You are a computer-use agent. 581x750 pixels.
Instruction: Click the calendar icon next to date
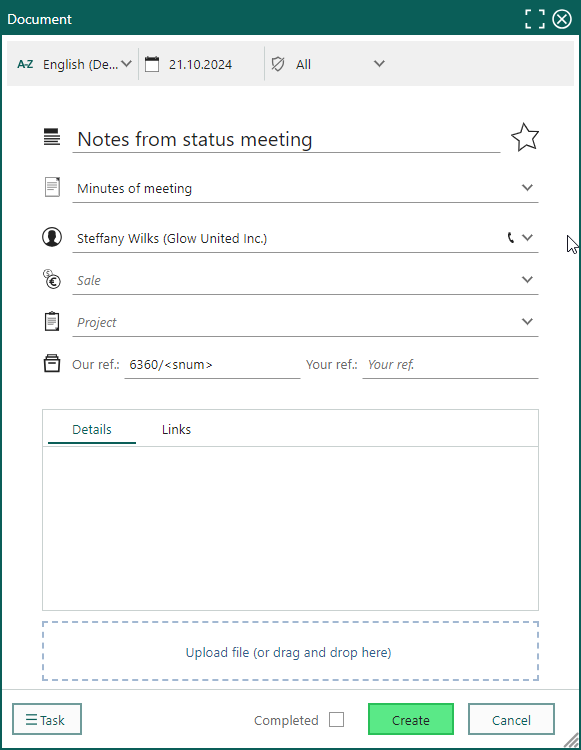pos(152,64)
